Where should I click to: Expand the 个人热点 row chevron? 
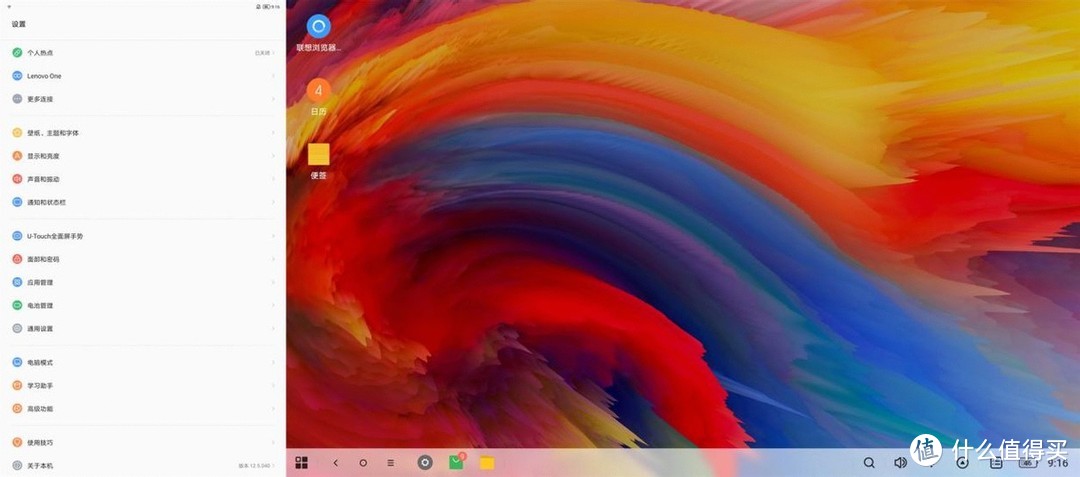coord(274,52)
